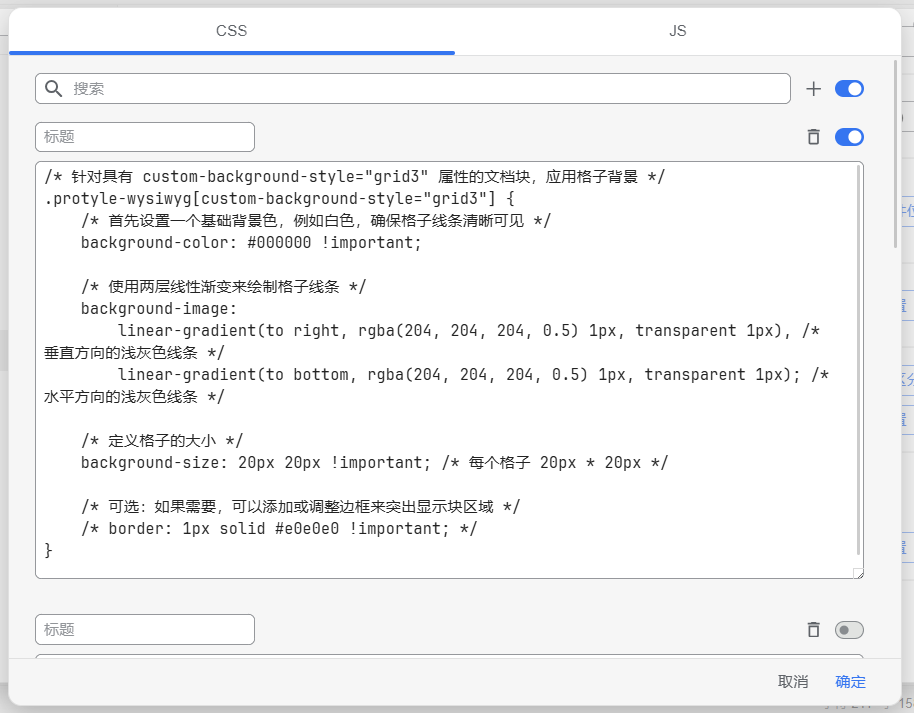Screen dimensions: 914x713
Task: Grab the code textarea resize handle
Action: pos(857,572)
